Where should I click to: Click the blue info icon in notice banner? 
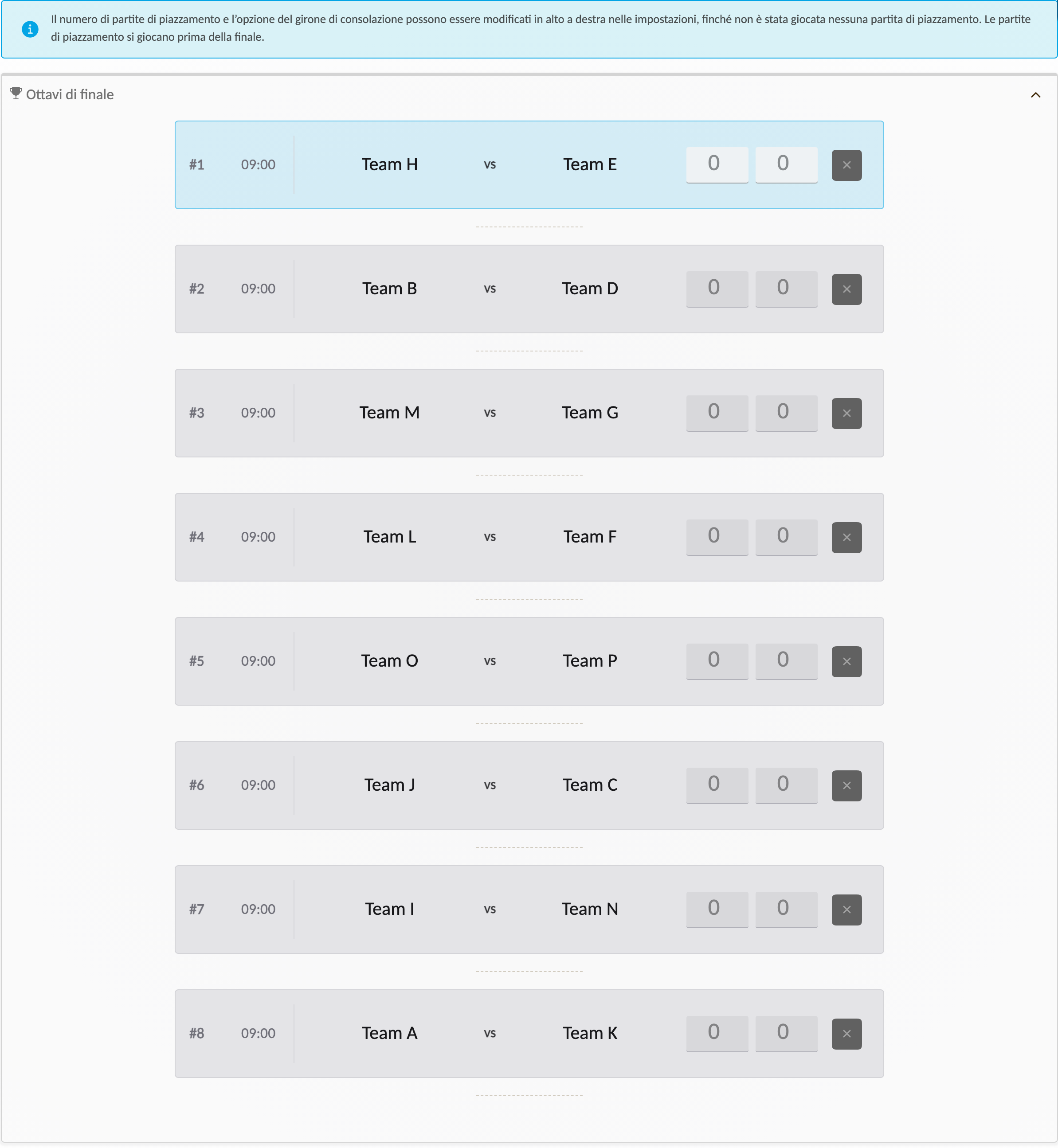coord(30,29)
